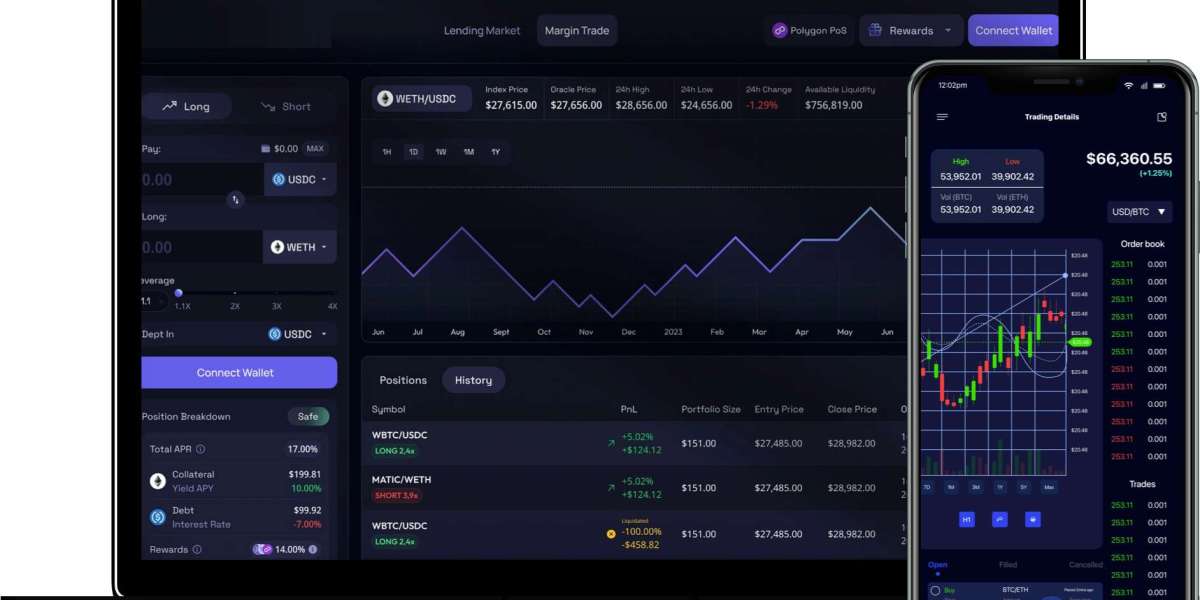Switch to the Long position toggle

coord(186,106)
